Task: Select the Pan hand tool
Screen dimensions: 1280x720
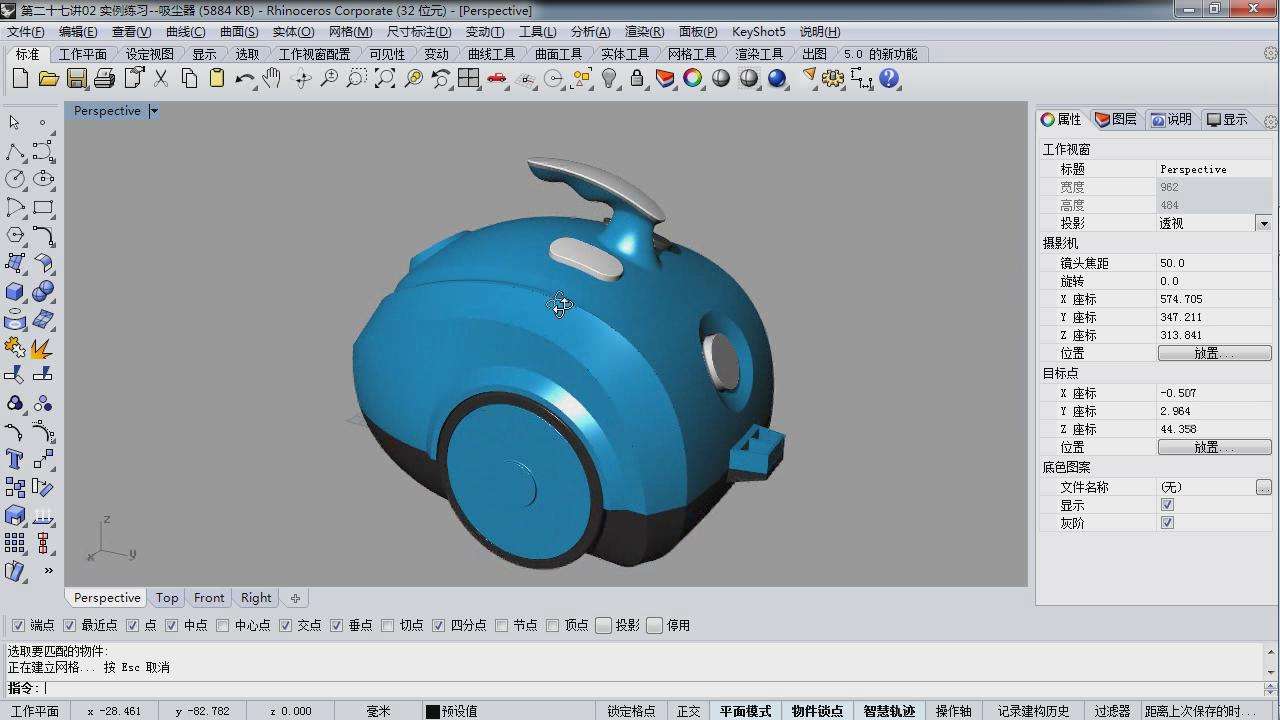Action: 272,78
